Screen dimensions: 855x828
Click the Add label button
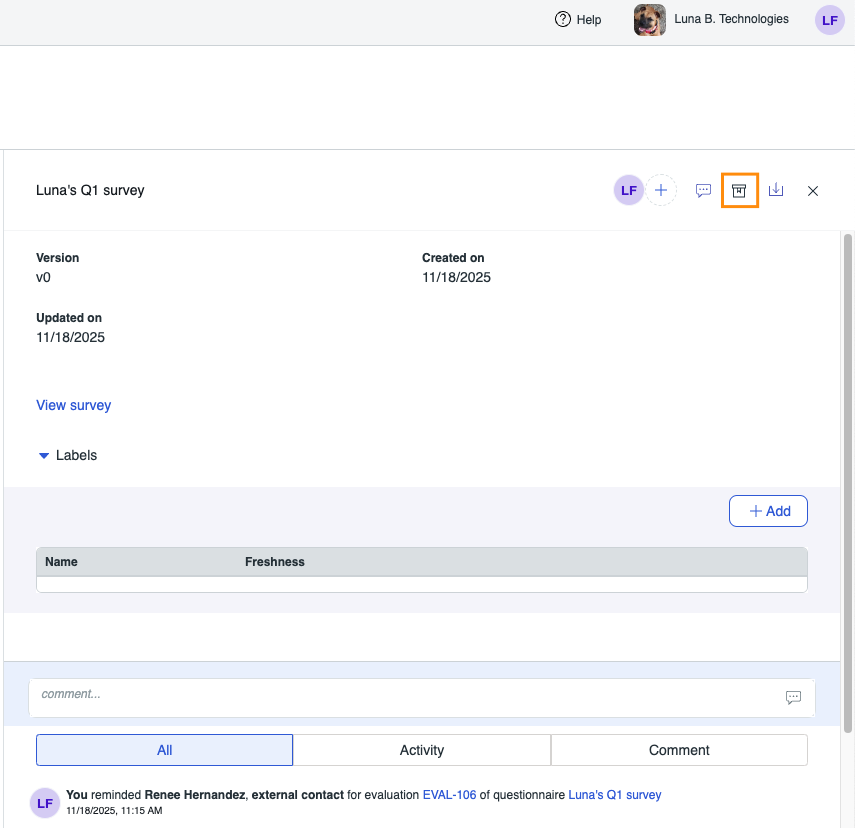(767, 511)
